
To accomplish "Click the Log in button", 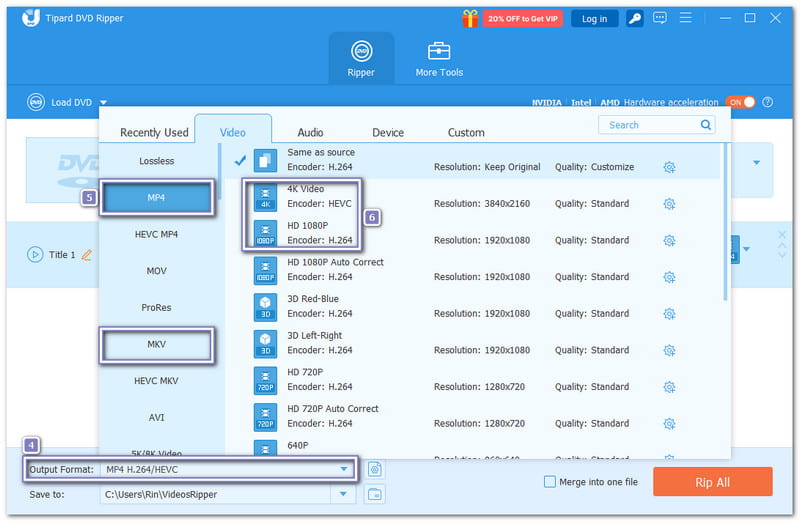I will [594, 18].
